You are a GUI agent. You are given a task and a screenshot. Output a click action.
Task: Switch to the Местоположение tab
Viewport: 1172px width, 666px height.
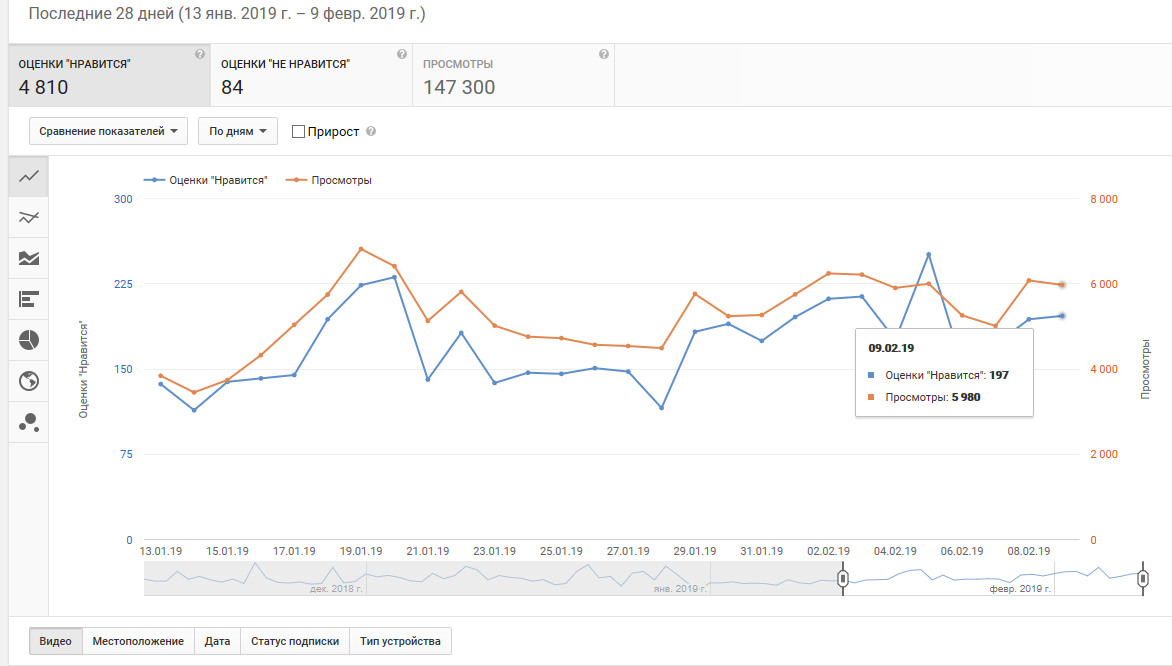(x=138, y=641)
